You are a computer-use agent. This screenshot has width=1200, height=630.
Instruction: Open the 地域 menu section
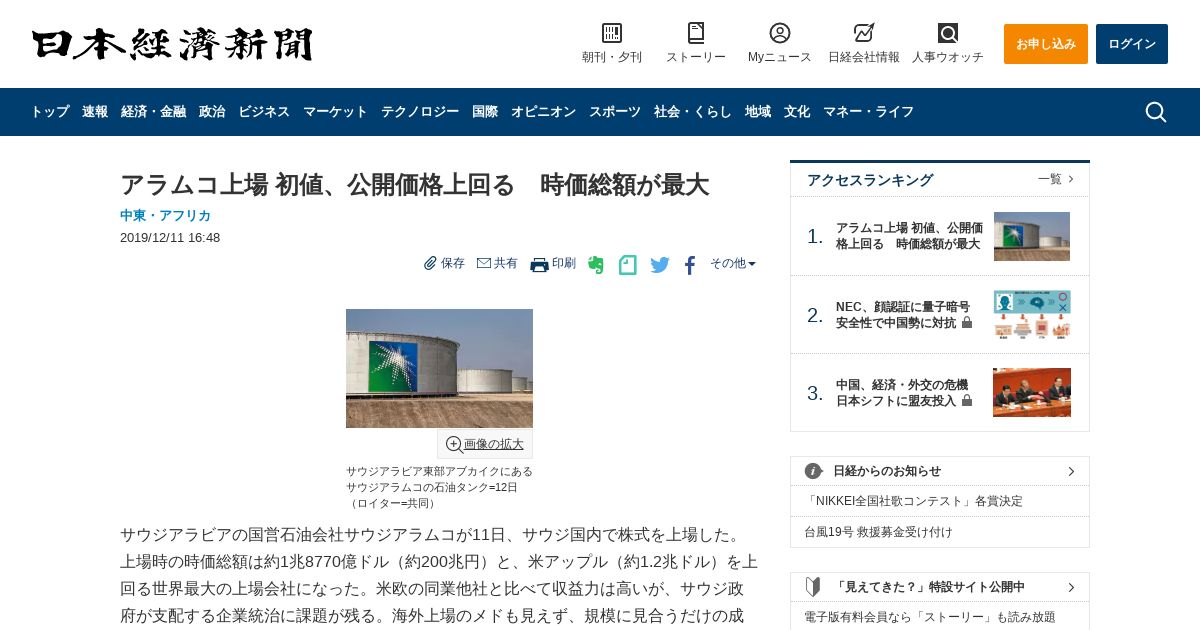(758, 112)
